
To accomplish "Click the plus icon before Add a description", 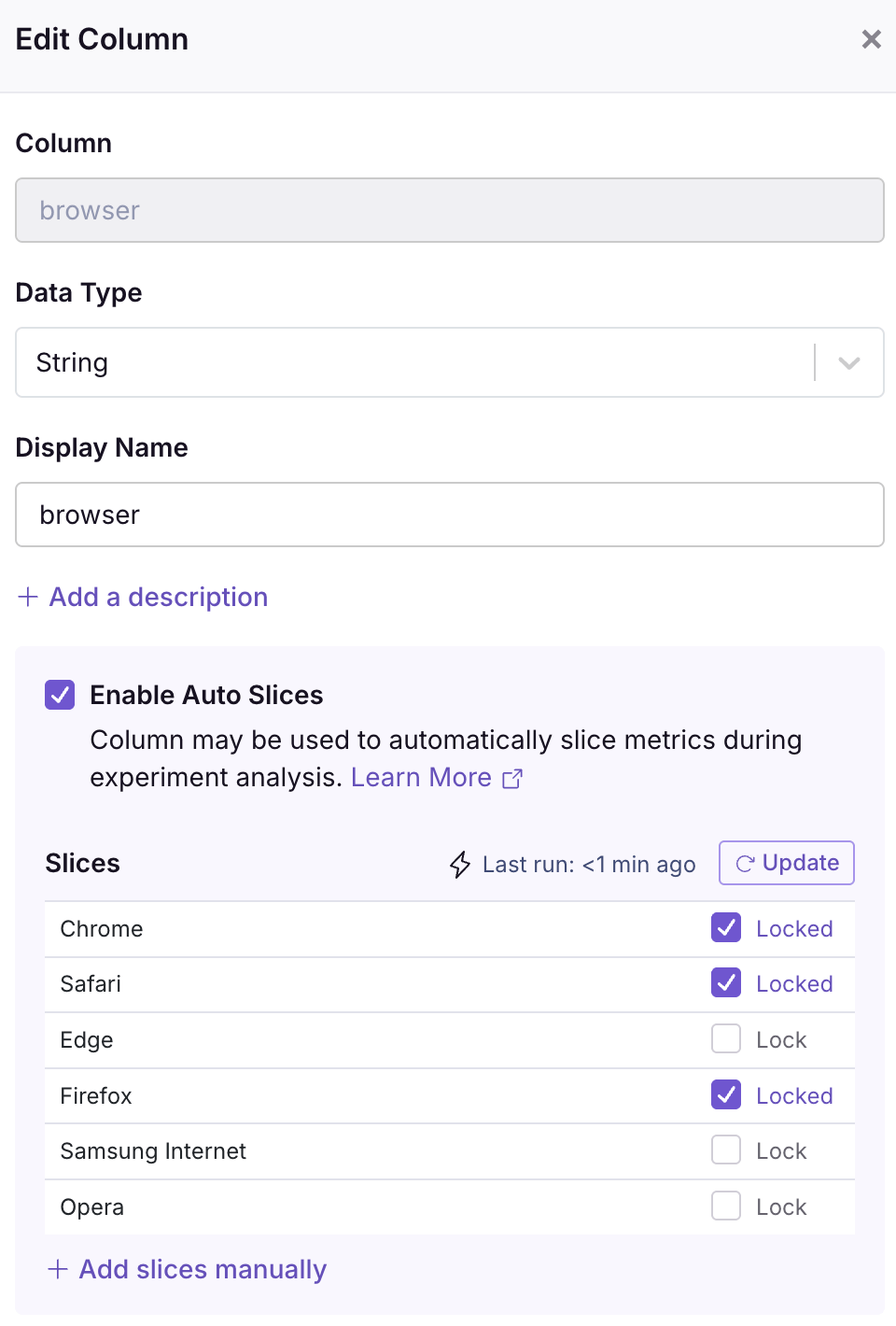I will 27,597.
